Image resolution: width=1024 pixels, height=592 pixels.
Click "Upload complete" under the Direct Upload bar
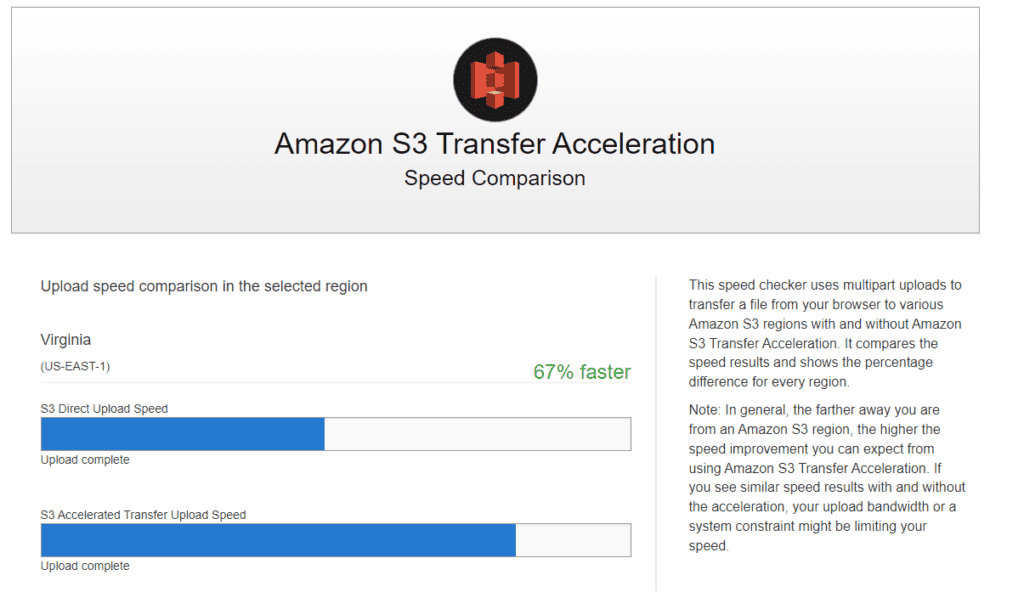pos(85,460)
